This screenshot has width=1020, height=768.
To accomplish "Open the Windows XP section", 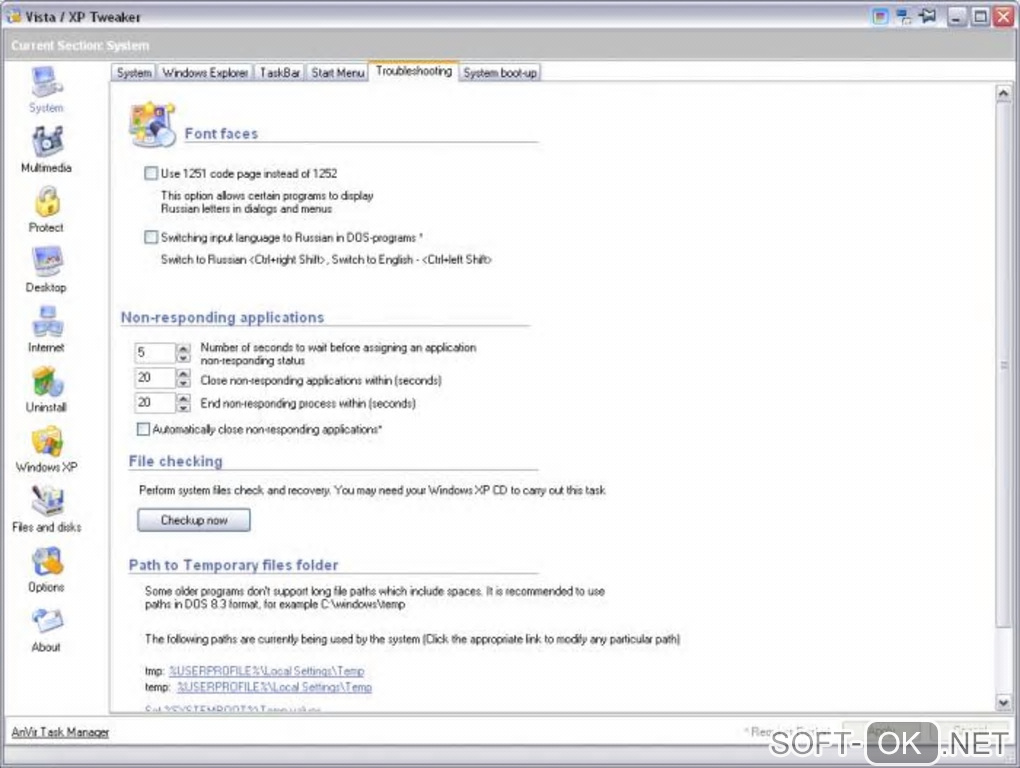I will [46, 449].
